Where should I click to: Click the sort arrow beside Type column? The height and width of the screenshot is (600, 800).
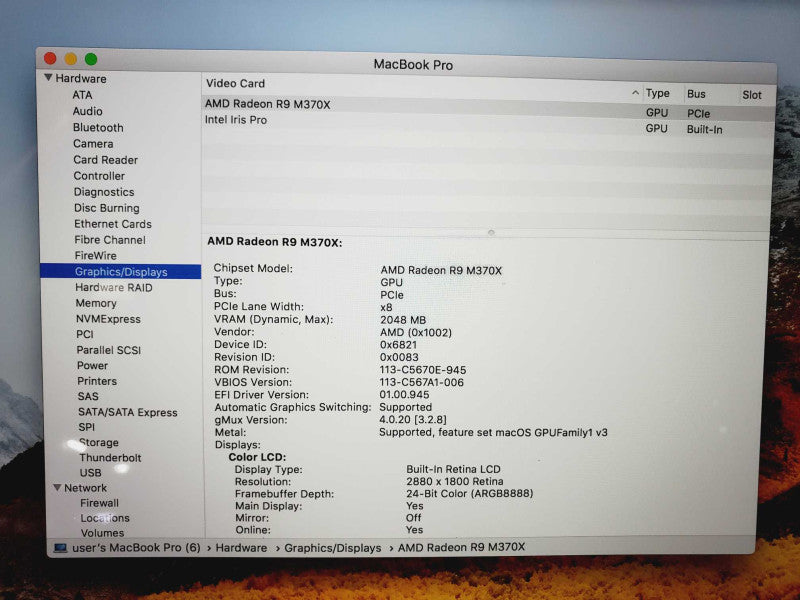click(x=635, y=93)
